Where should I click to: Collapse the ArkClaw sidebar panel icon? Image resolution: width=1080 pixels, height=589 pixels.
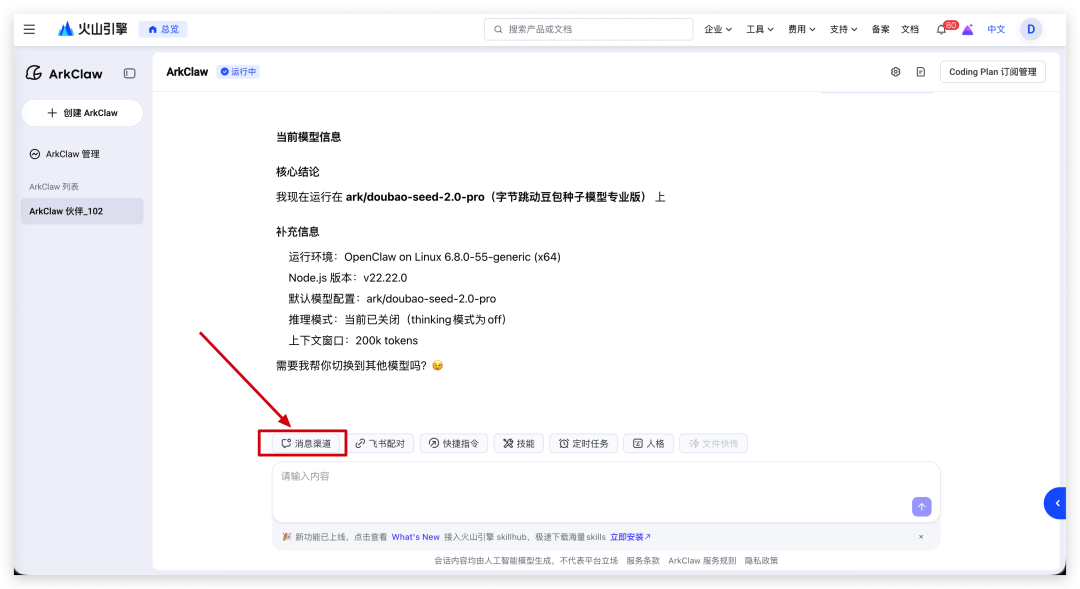coord(129,73)
